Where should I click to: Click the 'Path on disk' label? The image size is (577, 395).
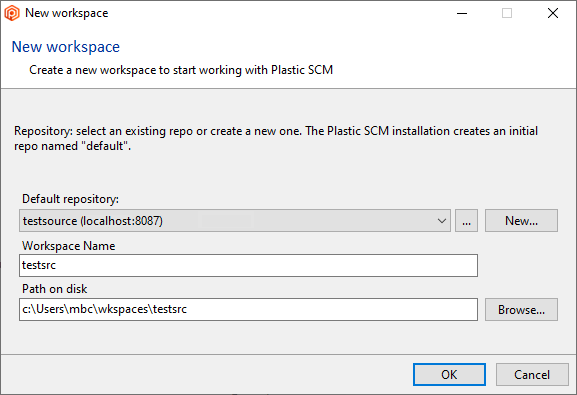(x=54, y=289)
